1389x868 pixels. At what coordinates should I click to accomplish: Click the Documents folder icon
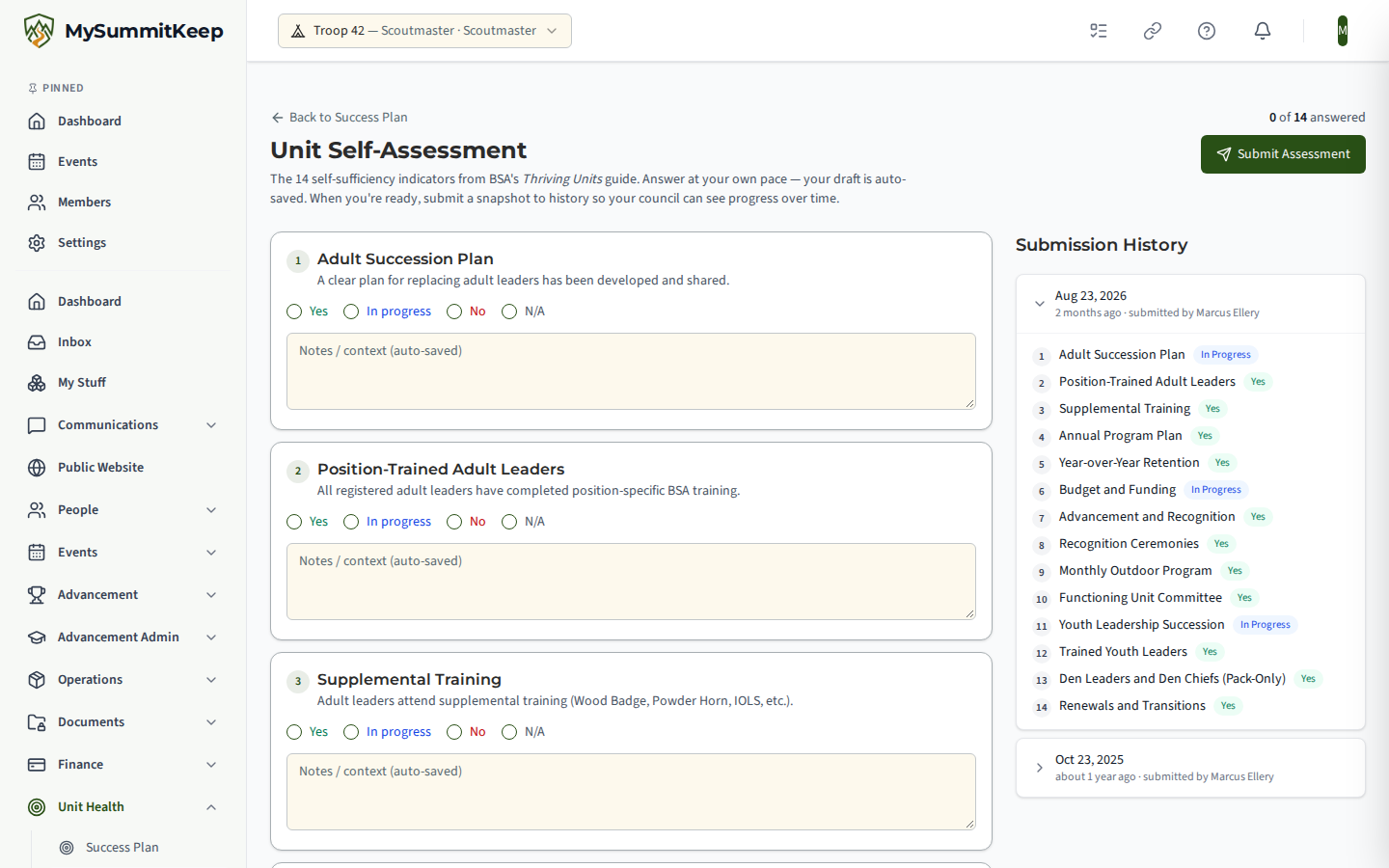point(37,721)
